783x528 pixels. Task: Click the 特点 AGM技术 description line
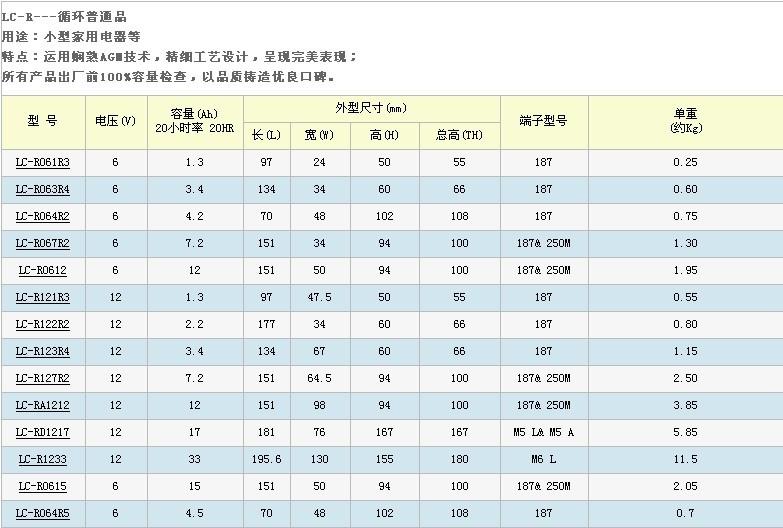tap(179, 56)
